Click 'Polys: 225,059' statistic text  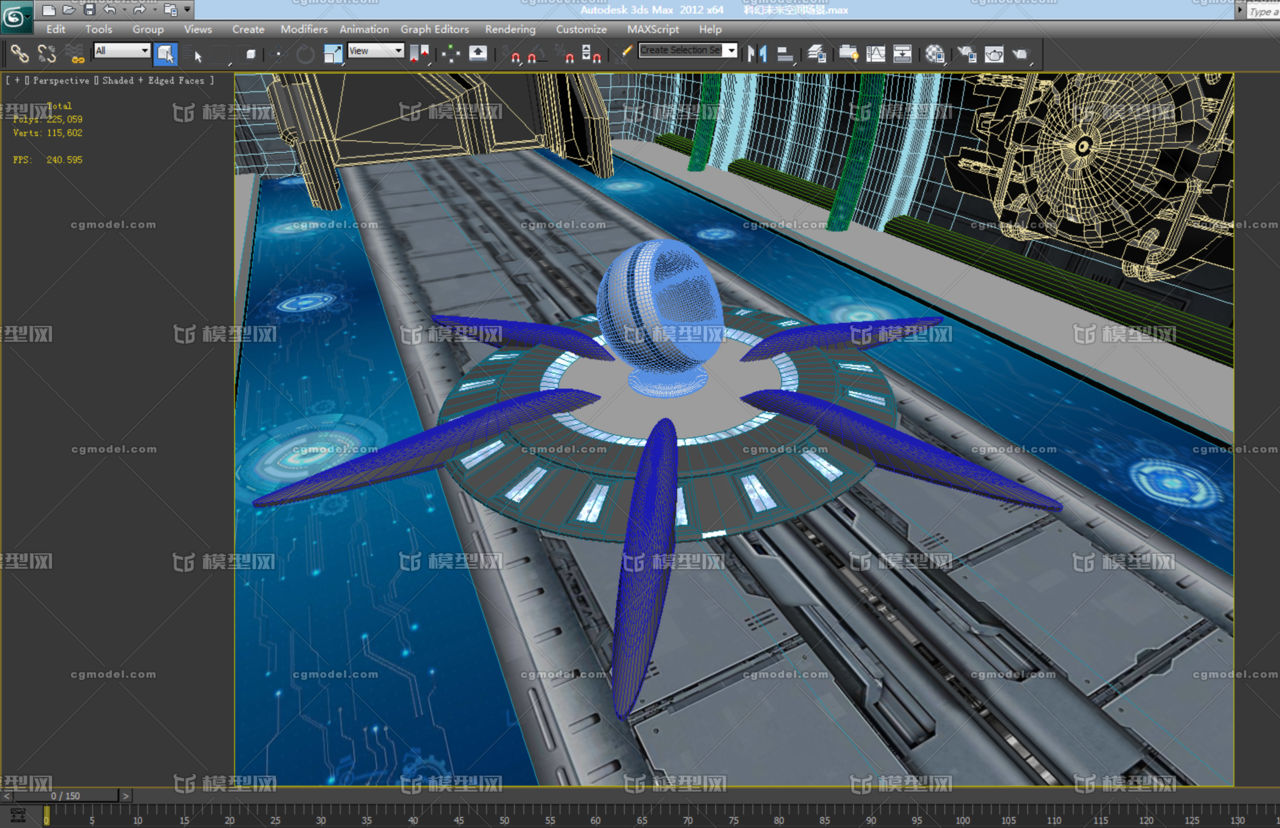click(47, 119)
